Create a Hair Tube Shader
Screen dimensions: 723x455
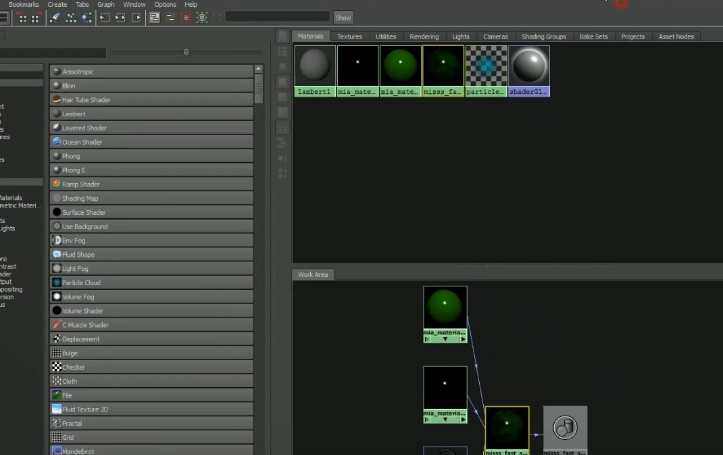tap(152, 100)
